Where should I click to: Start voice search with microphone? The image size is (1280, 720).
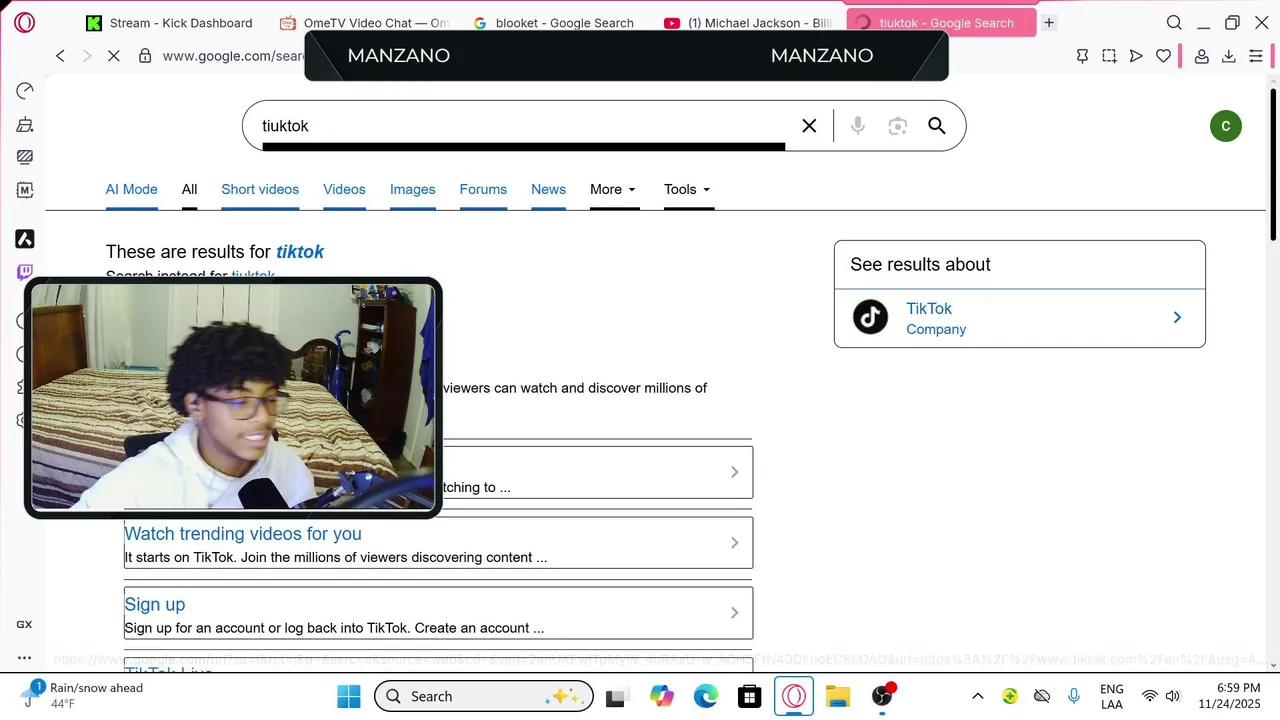(858, 126)
